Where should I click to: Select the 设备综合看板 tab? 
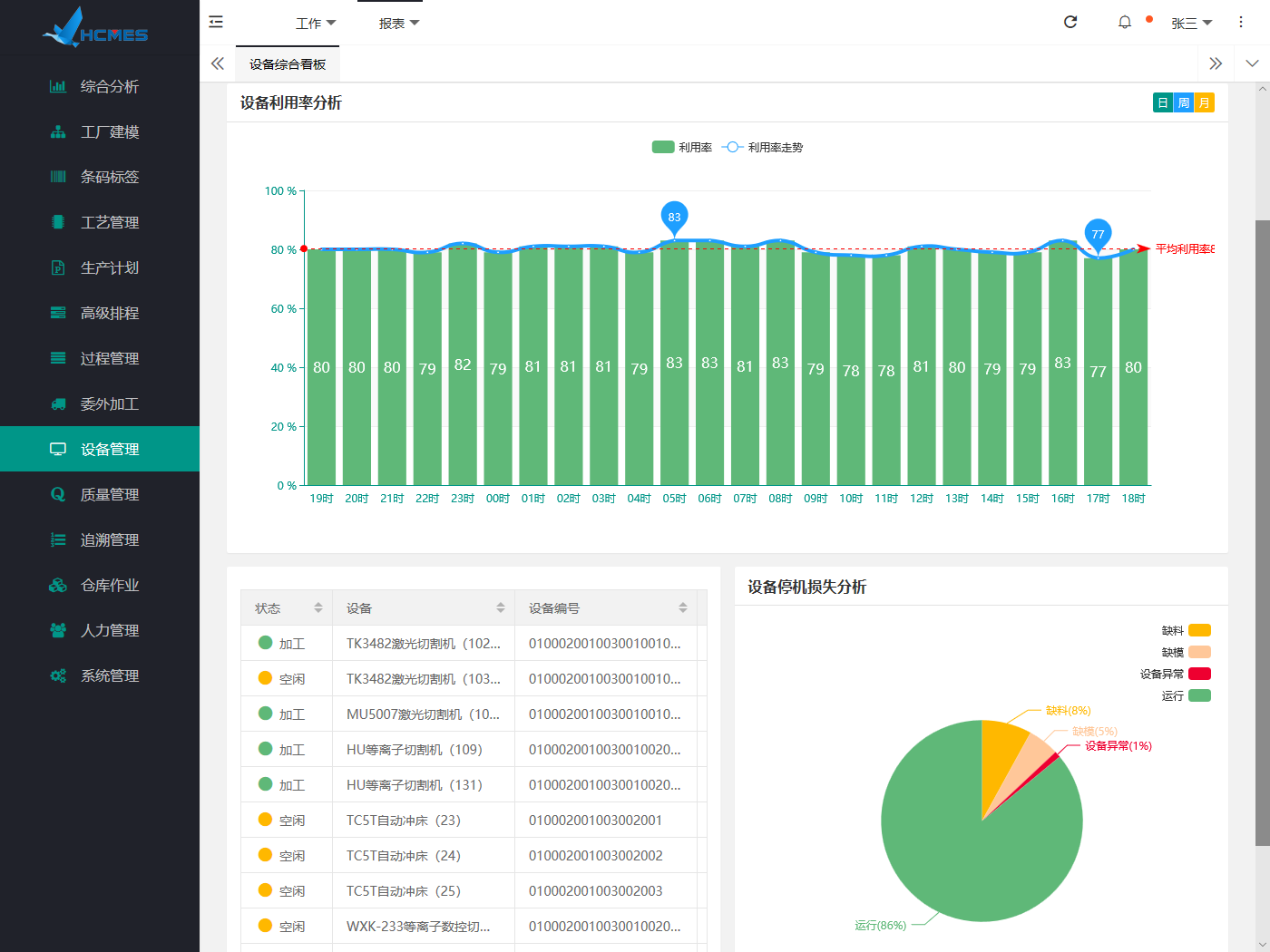[288, 64]
